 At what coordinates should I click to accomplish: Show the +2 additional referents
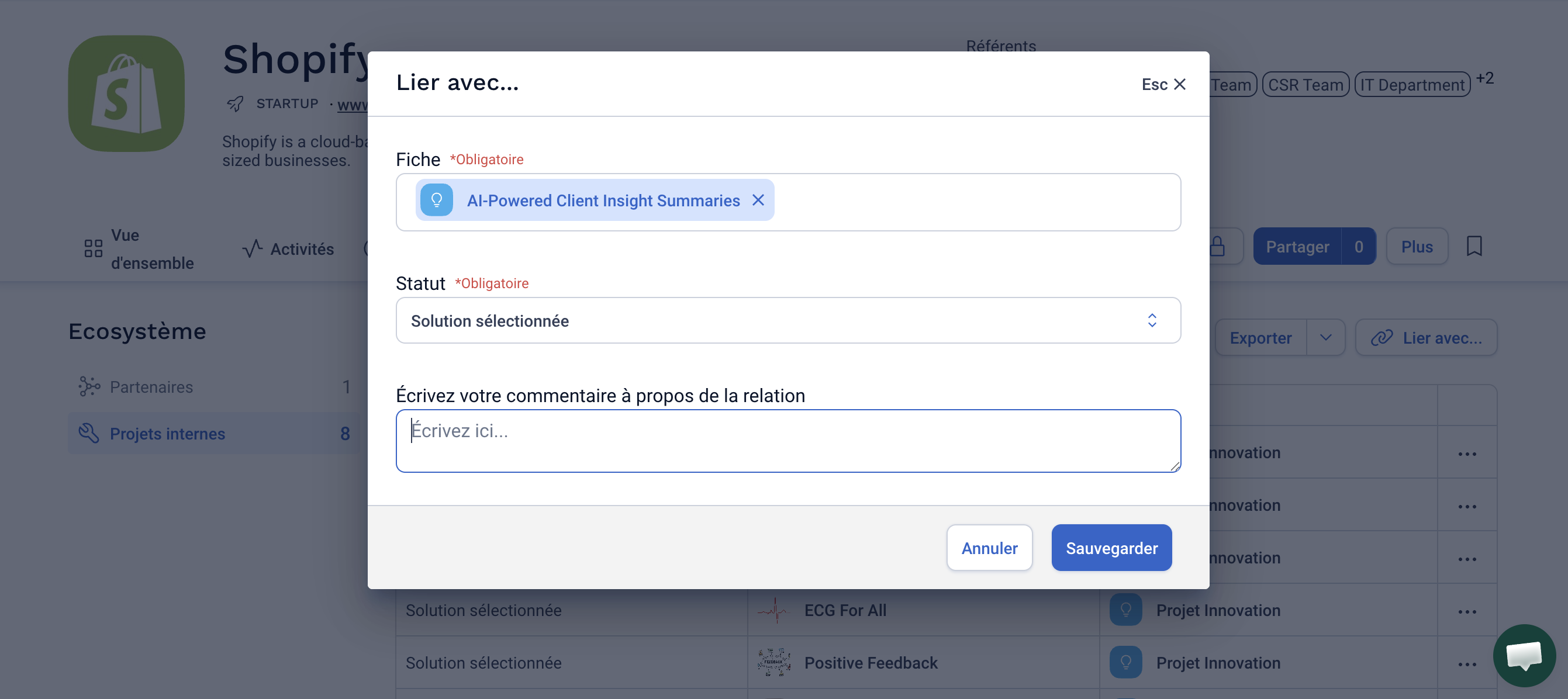click(1484, 78)
